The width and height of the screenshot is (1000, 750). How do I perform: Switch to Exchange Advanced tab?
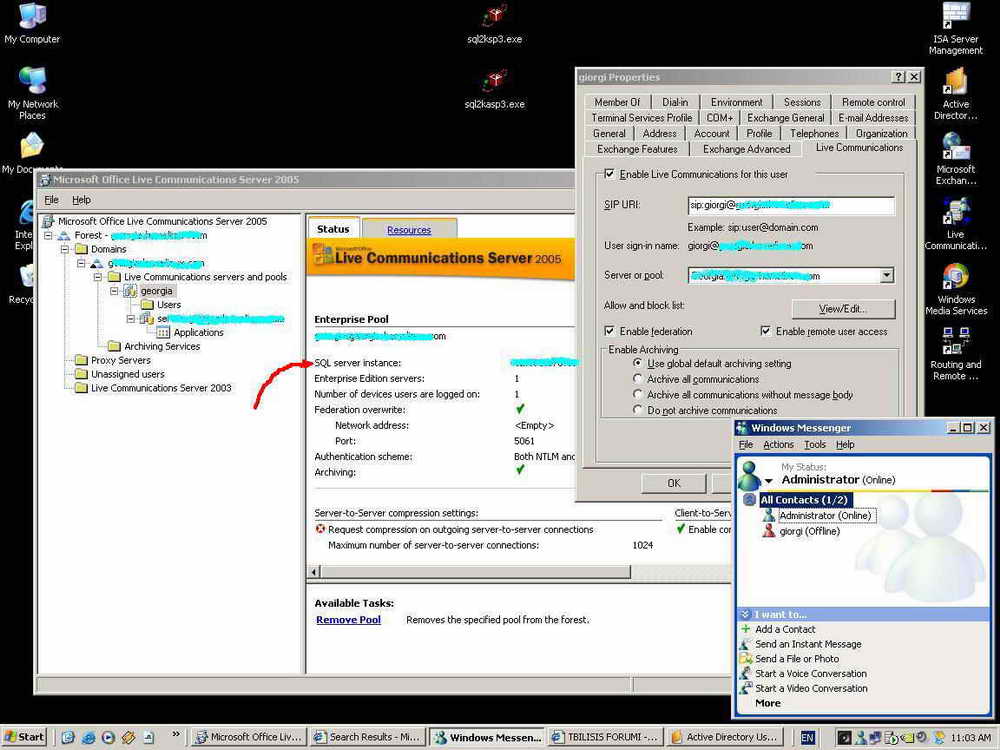pyautogui.click(x=746, y=149)
